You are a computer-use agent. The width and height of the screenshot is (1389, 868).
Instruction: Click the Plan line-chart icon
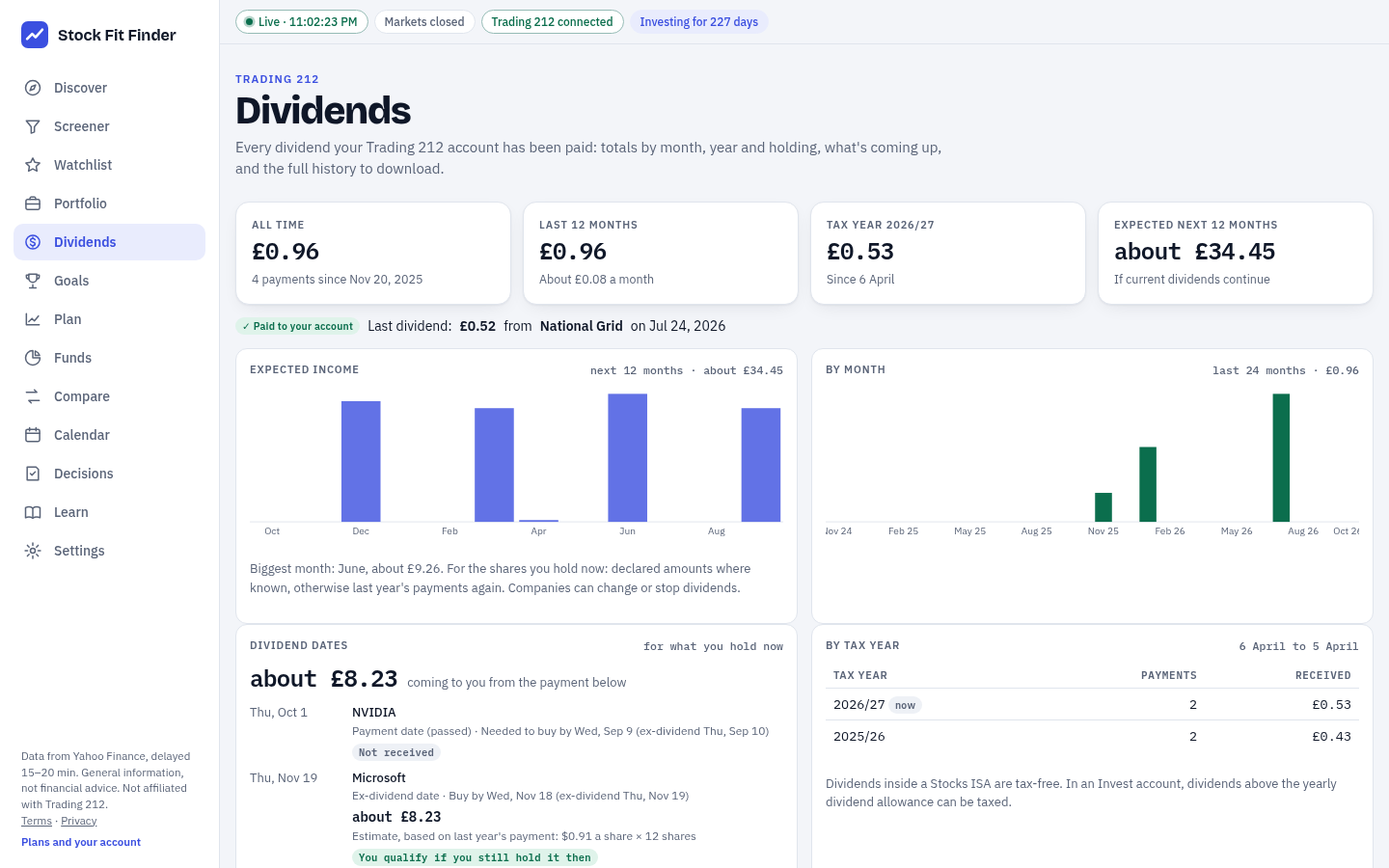[33, 319]
